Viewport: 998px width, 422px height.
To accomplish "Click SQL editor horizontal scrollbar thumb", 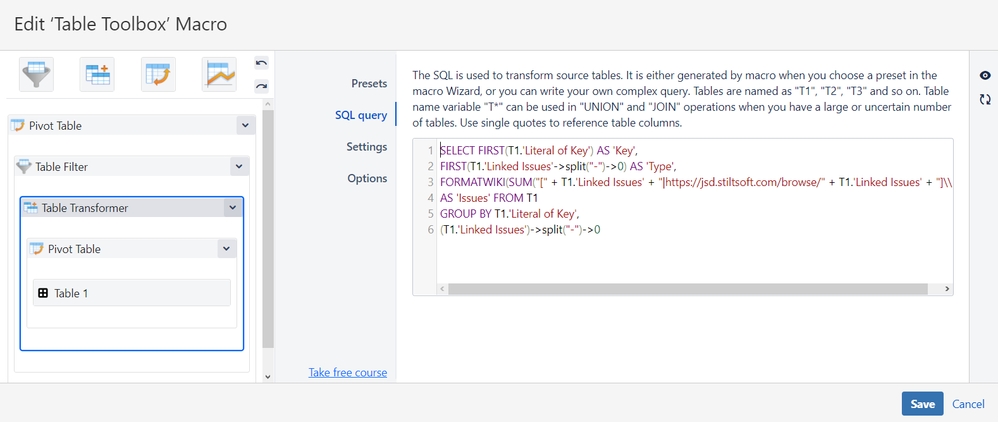I will 687,289.
